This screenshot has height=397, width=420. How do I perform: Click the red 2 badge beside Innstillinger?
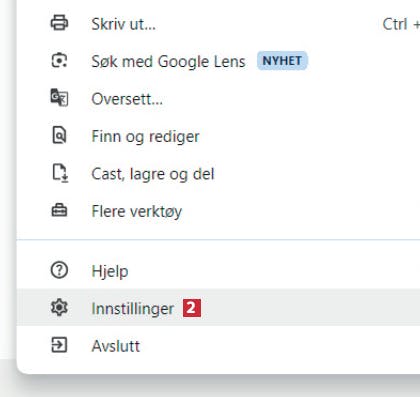[x=192, y=308]
